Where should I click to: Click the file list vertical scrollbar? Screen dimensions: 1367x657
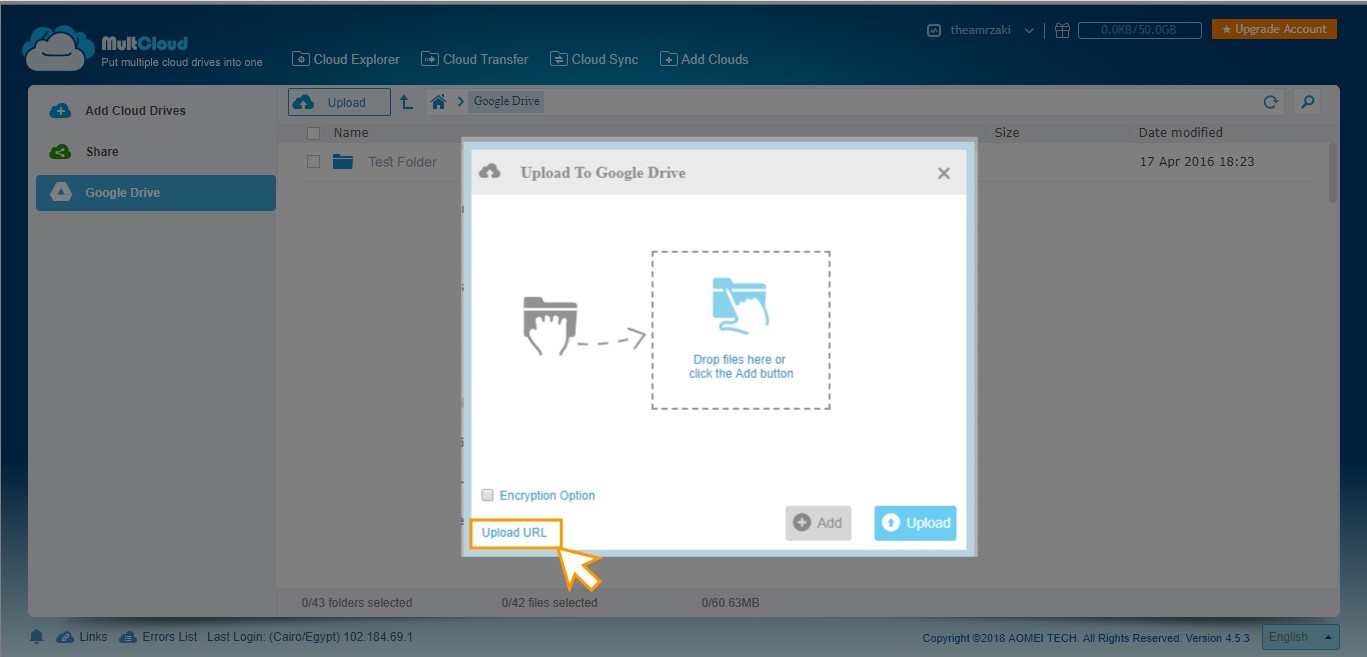pos(1333,173)
